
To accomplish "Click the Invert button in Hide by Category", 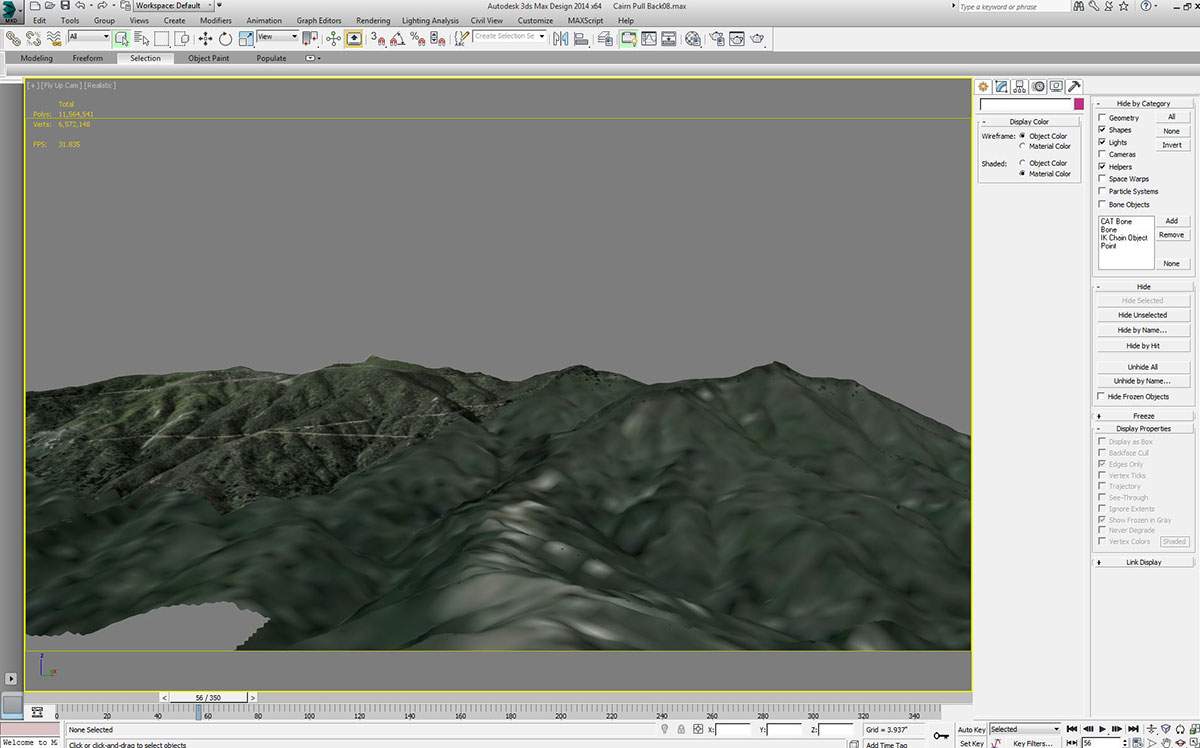I will pos(1171,145).
